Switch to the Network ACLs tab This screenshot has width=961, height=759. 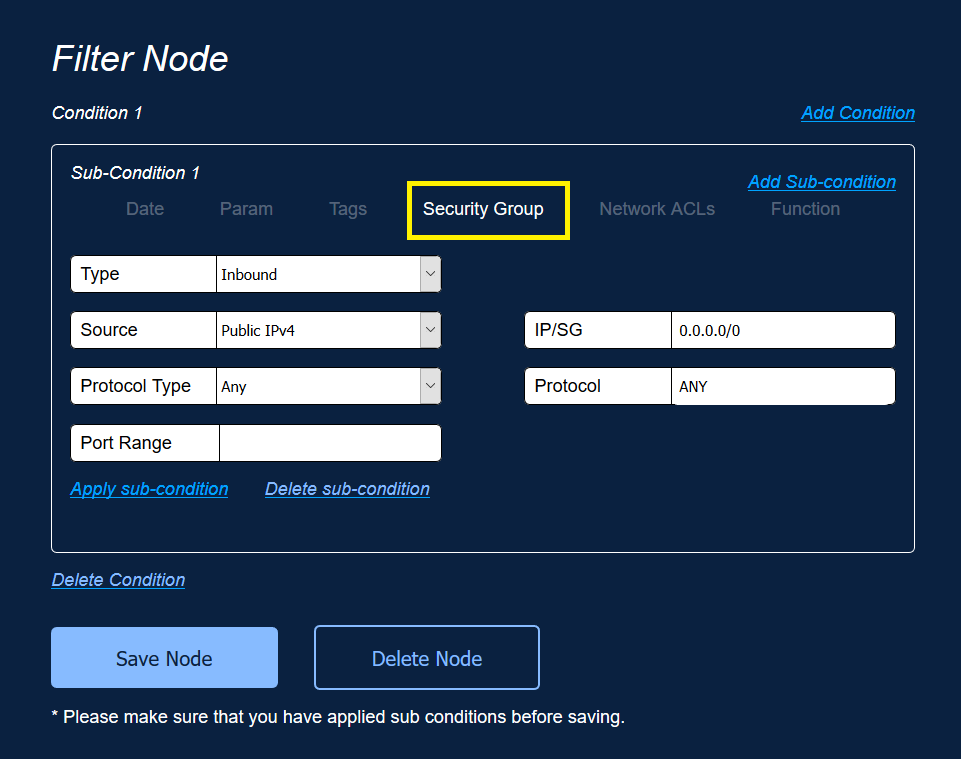point(657,209)
